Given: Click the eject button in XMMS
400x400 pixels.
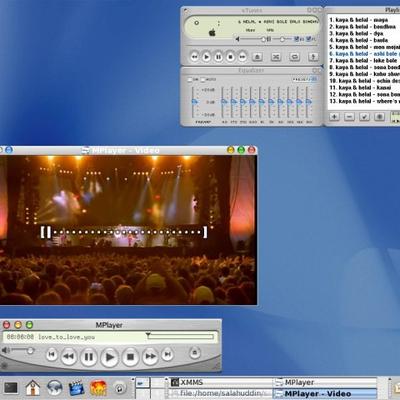Looking at the screenshot, I should 257,57.
